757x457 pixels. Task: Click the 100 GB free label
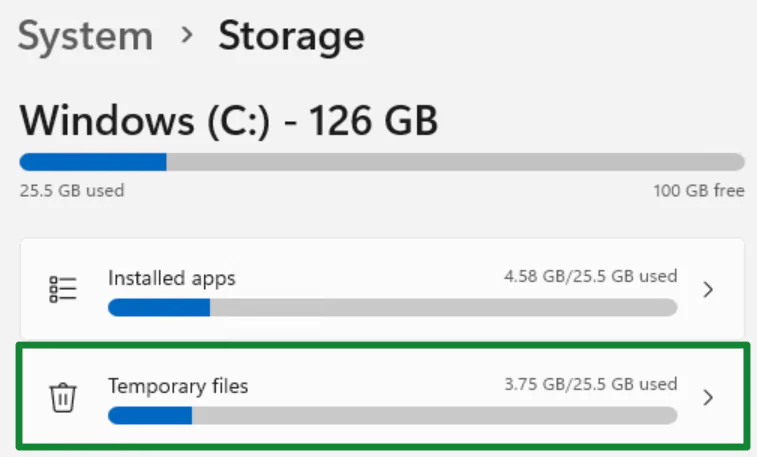tap(699, 190)
